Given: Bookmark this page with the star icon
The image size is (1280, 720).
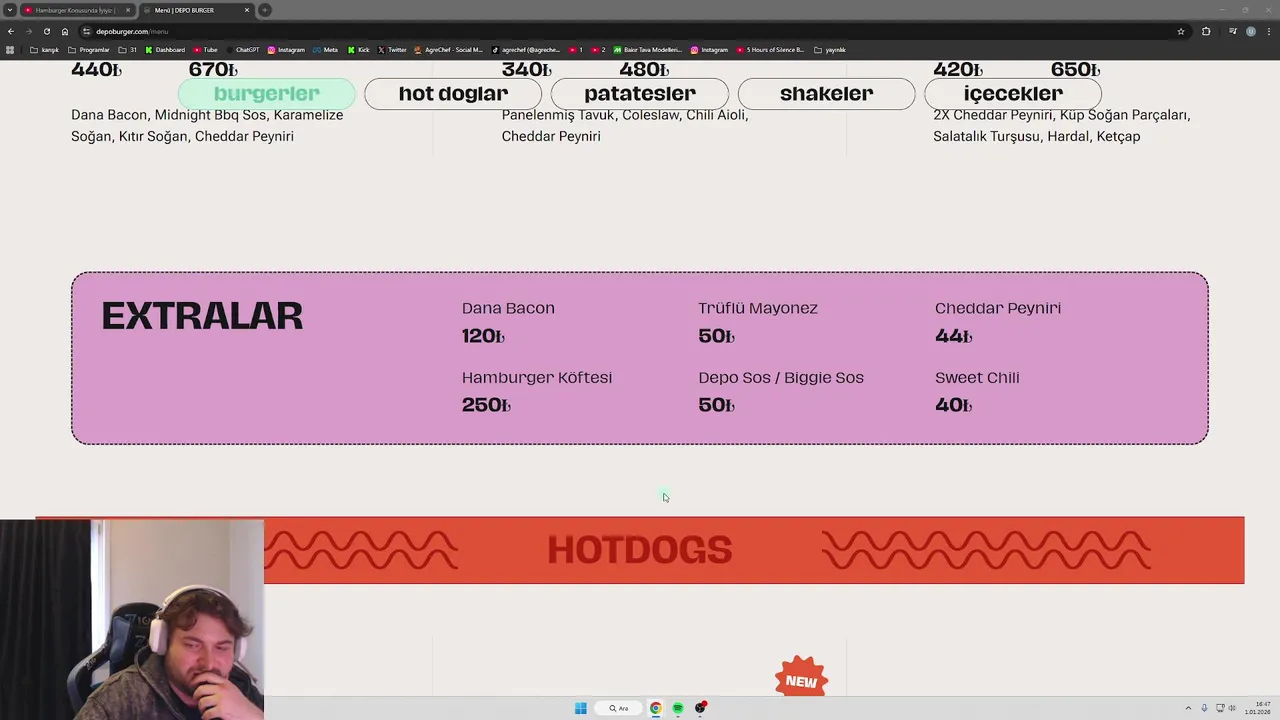Looking at the screenshot, I should 1181,31.
